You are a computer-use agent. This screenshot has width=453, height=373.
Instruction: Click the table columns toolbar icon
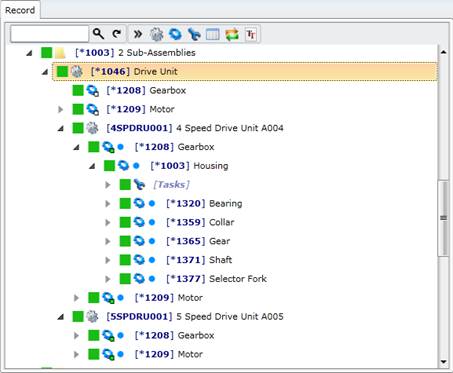213,34
